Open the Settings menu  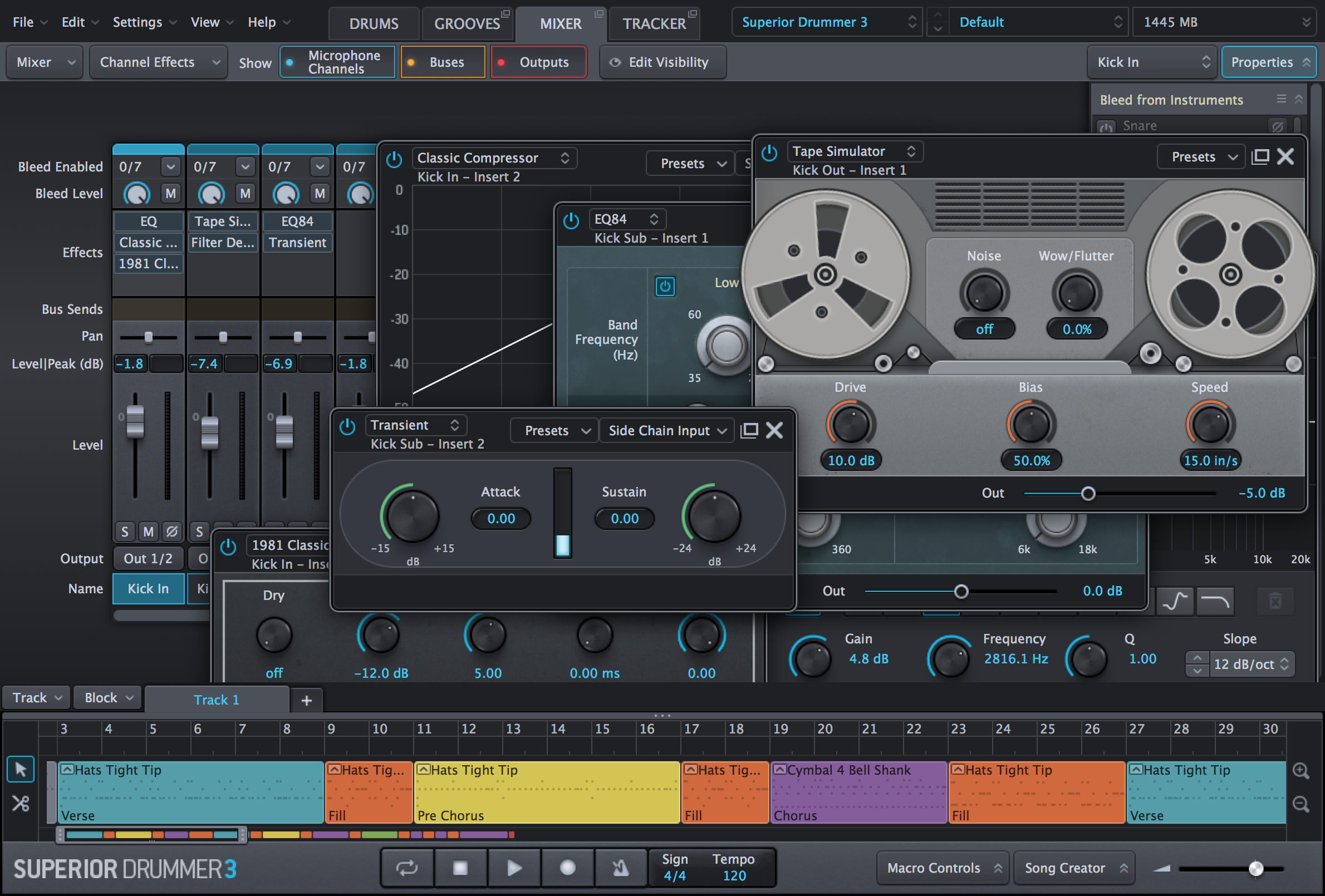point(137,22)
